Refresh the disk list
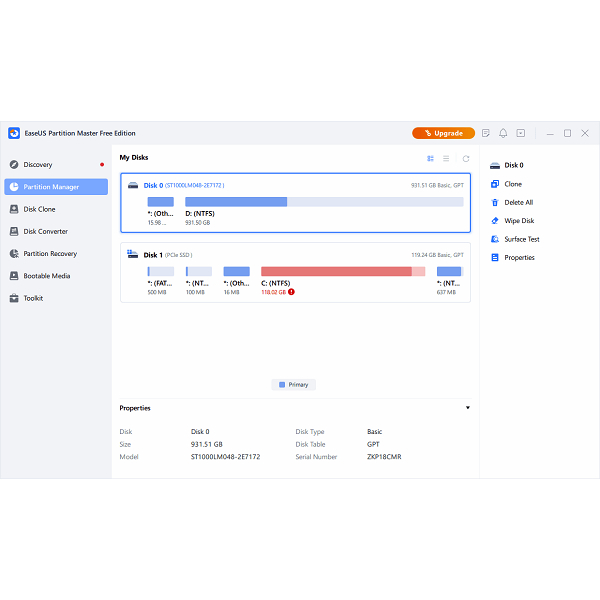The height and width of the screenshot is (600, 600). pyautogui.click(x=466, y=158)
